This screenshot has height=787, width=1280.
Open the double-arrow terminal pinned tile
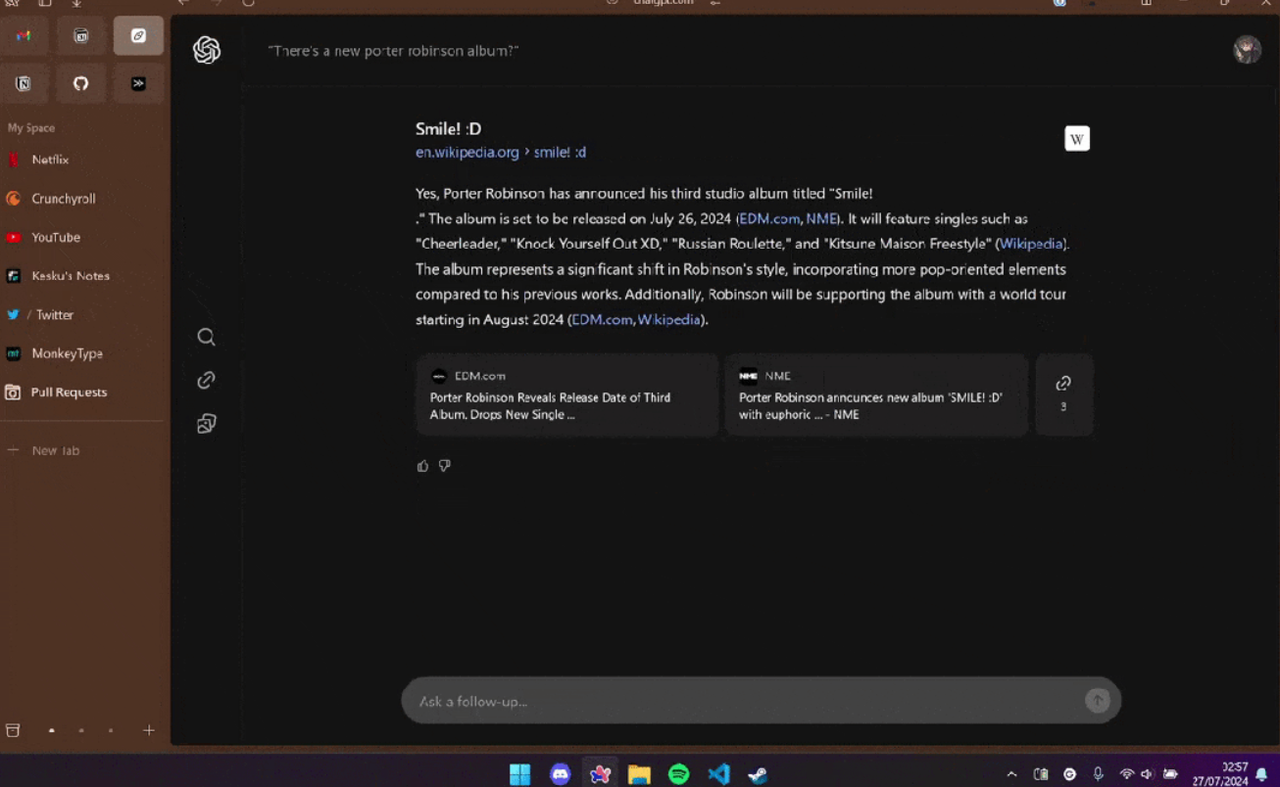click(x=138, y=84)
